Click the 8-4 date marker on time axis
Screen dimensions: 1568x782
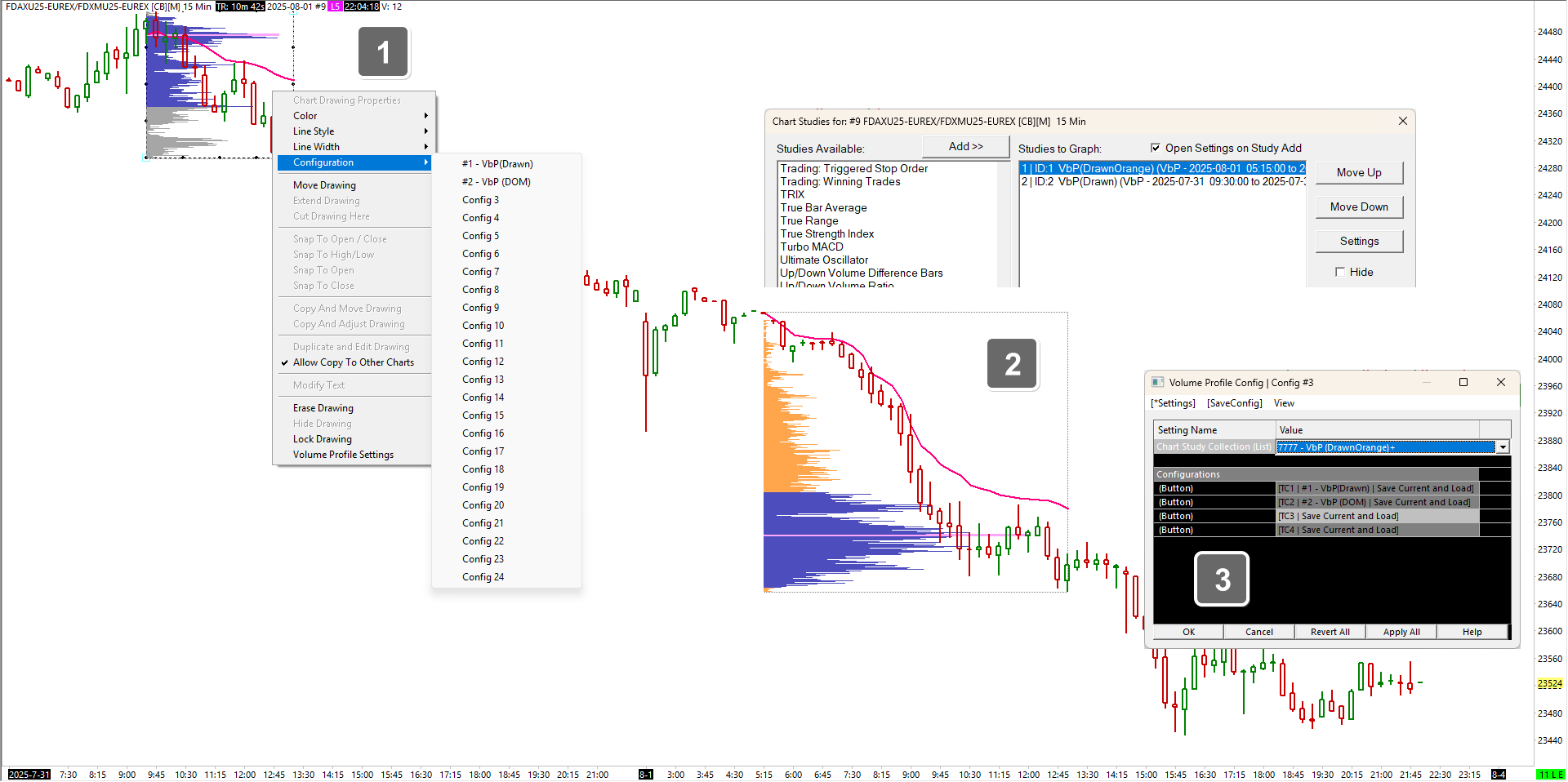coord(1499,775)
